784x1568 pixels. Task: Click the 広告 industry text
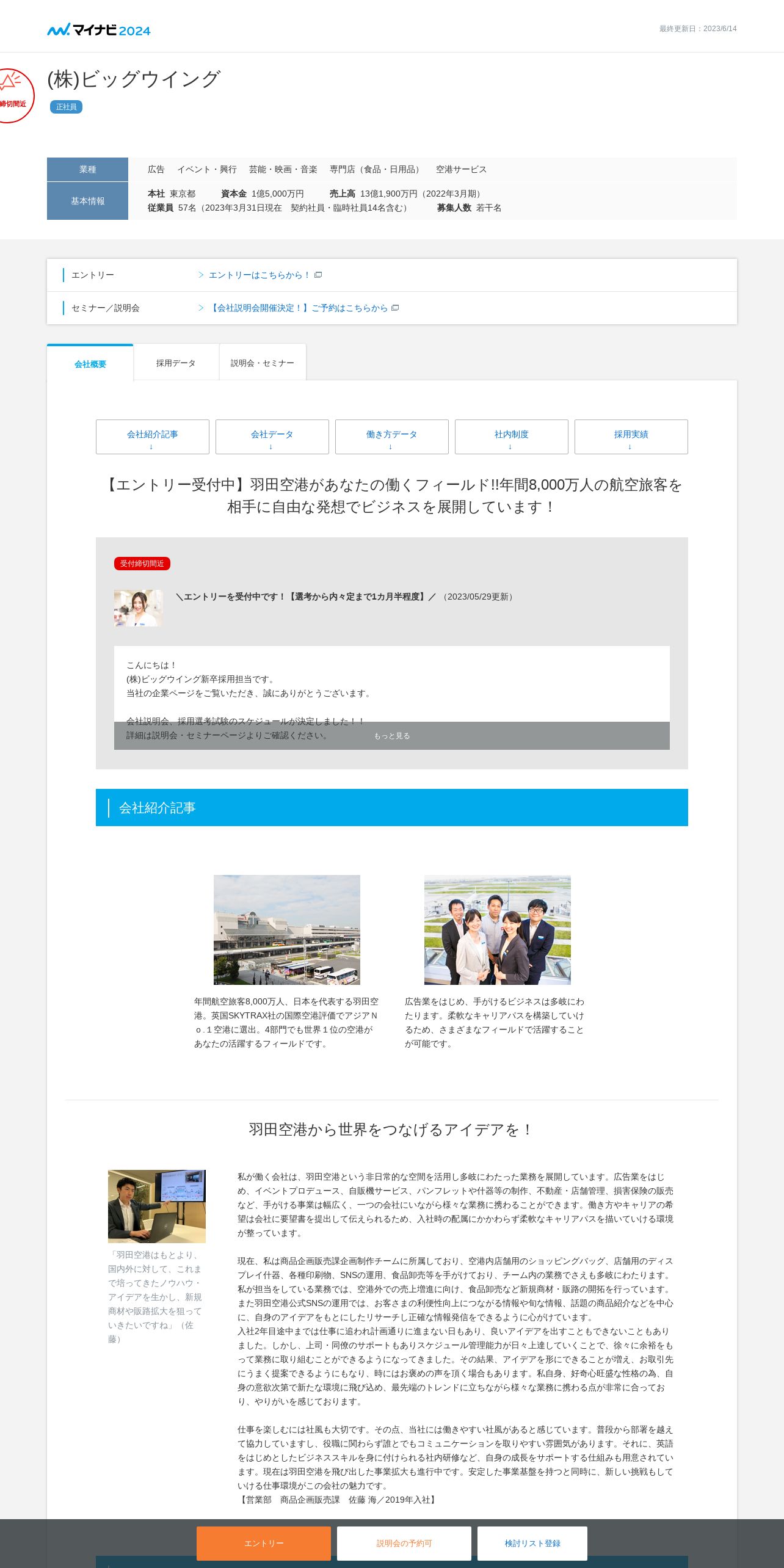(156, 170)
